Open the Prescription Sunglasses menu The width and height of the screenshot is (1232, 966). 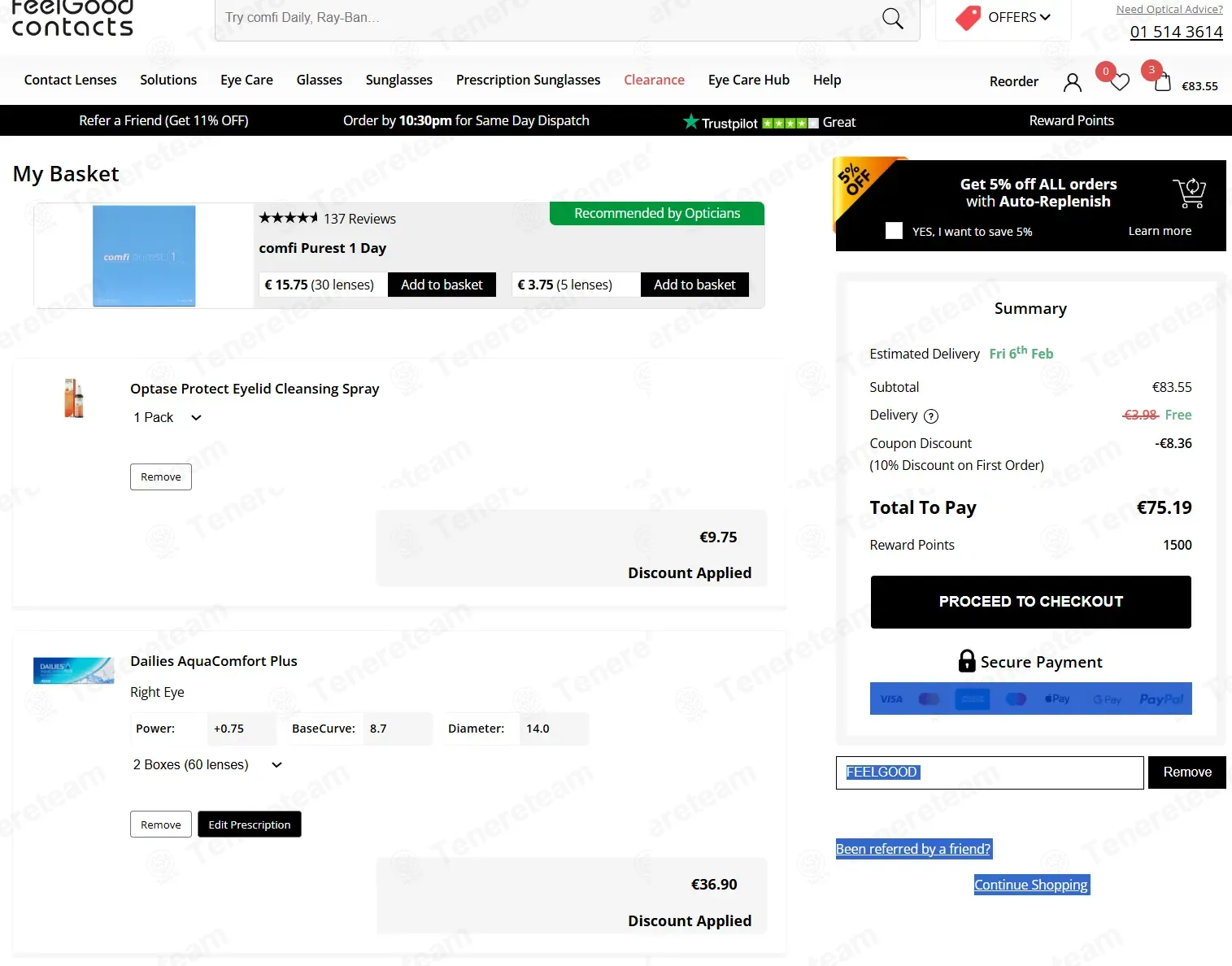click(x=529, y=80)
